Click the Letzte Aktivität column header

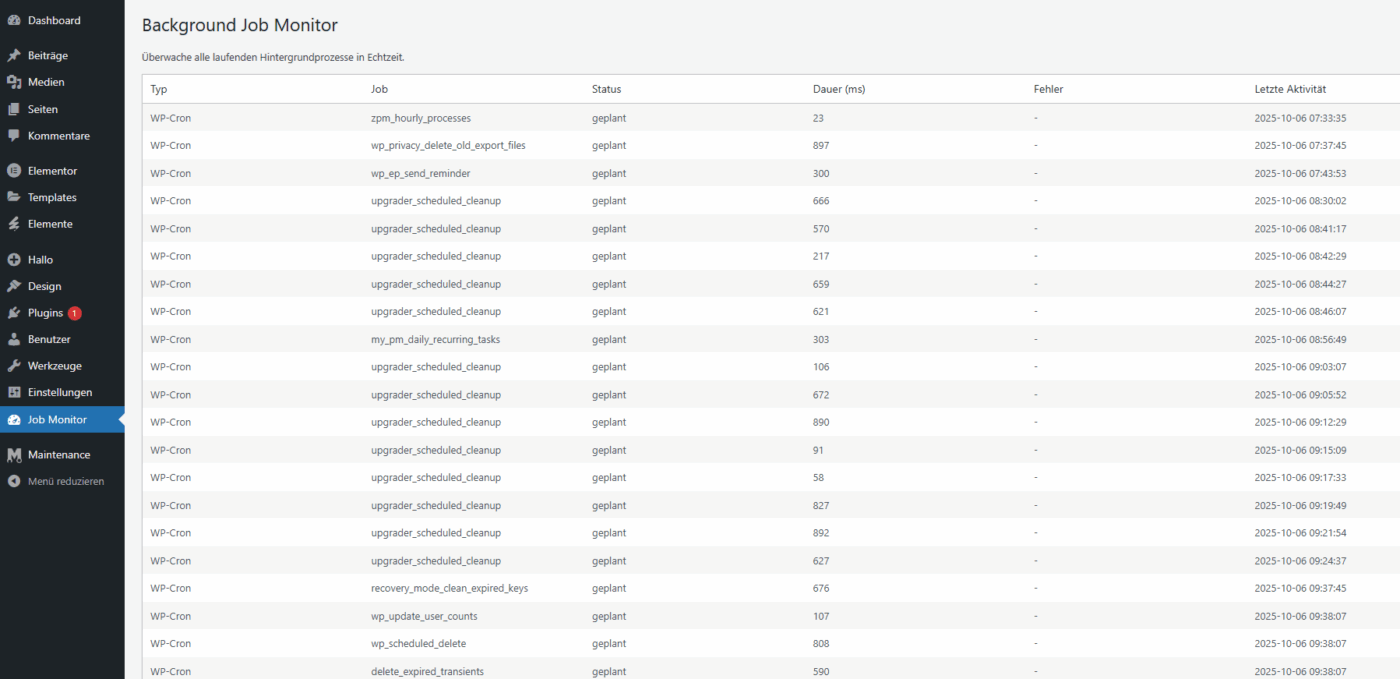[x=1290, y=89]
